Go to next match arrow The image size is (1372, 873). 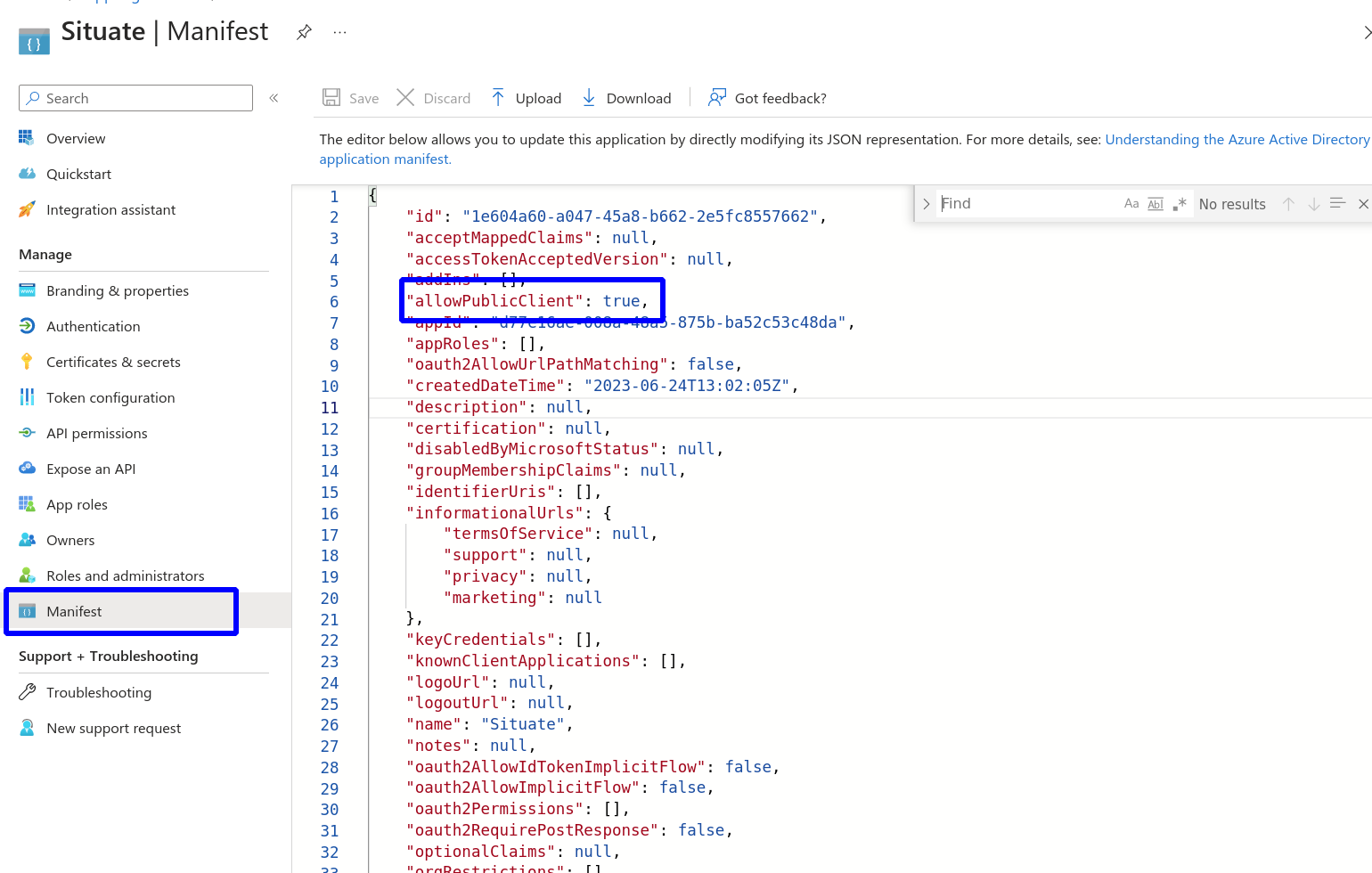tap(1313, 204)
